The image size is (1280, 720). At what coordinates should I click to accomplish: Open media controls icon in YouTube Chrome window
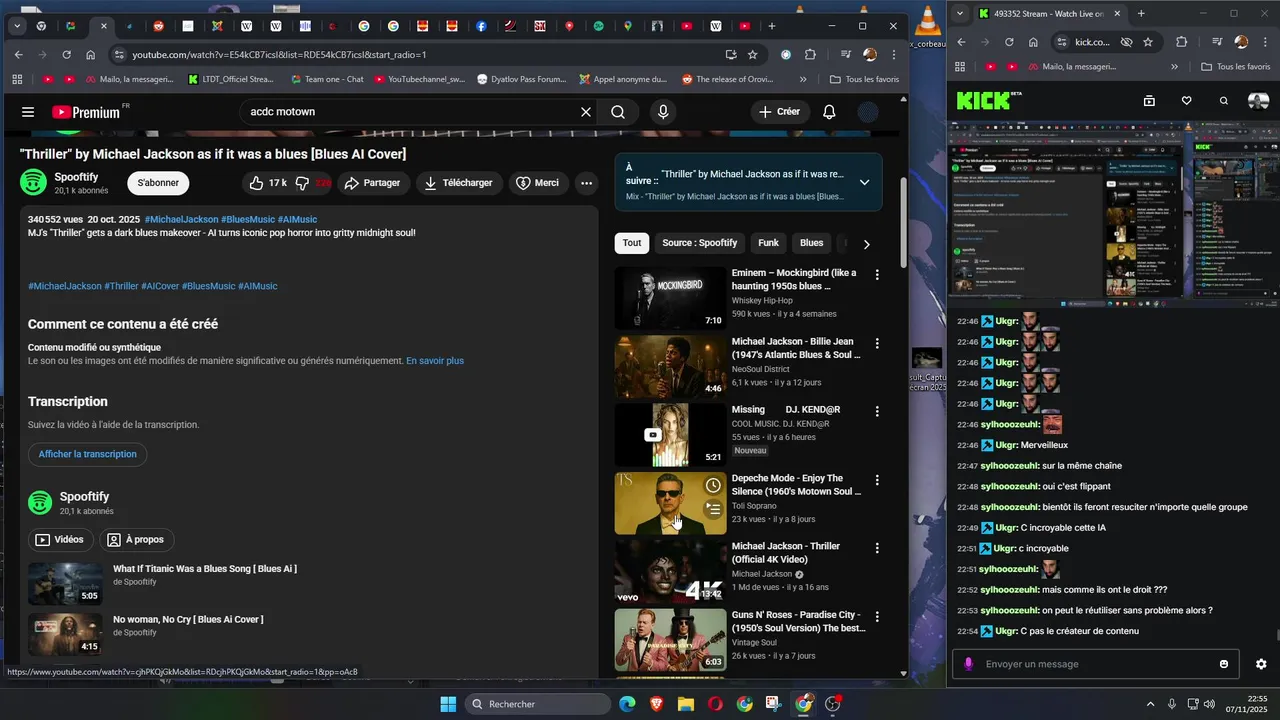click(x=846, y=54)
